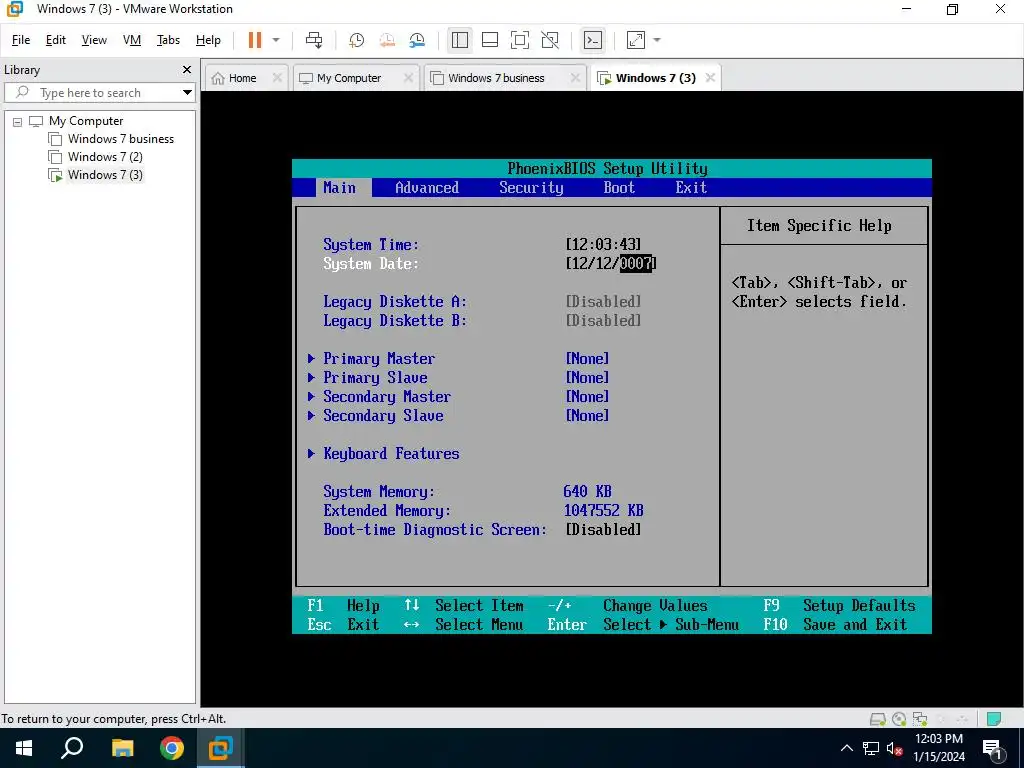Click the System Time value field
The width and height of the screenshot is (1024, 768).
coord(603,244)
